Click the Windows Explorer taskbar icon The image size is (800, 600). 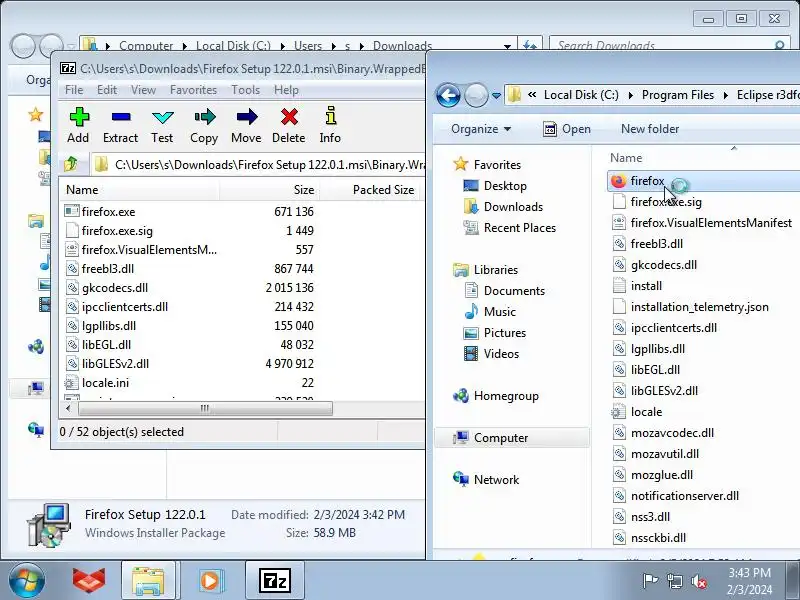click(x=148, y=581)
